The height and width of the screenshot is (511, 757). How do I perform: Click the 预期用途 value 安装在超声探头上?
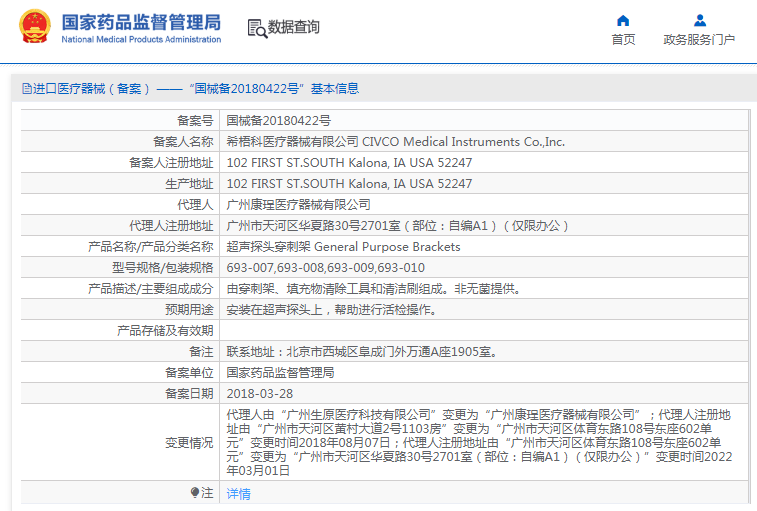[x=332, y=310]
